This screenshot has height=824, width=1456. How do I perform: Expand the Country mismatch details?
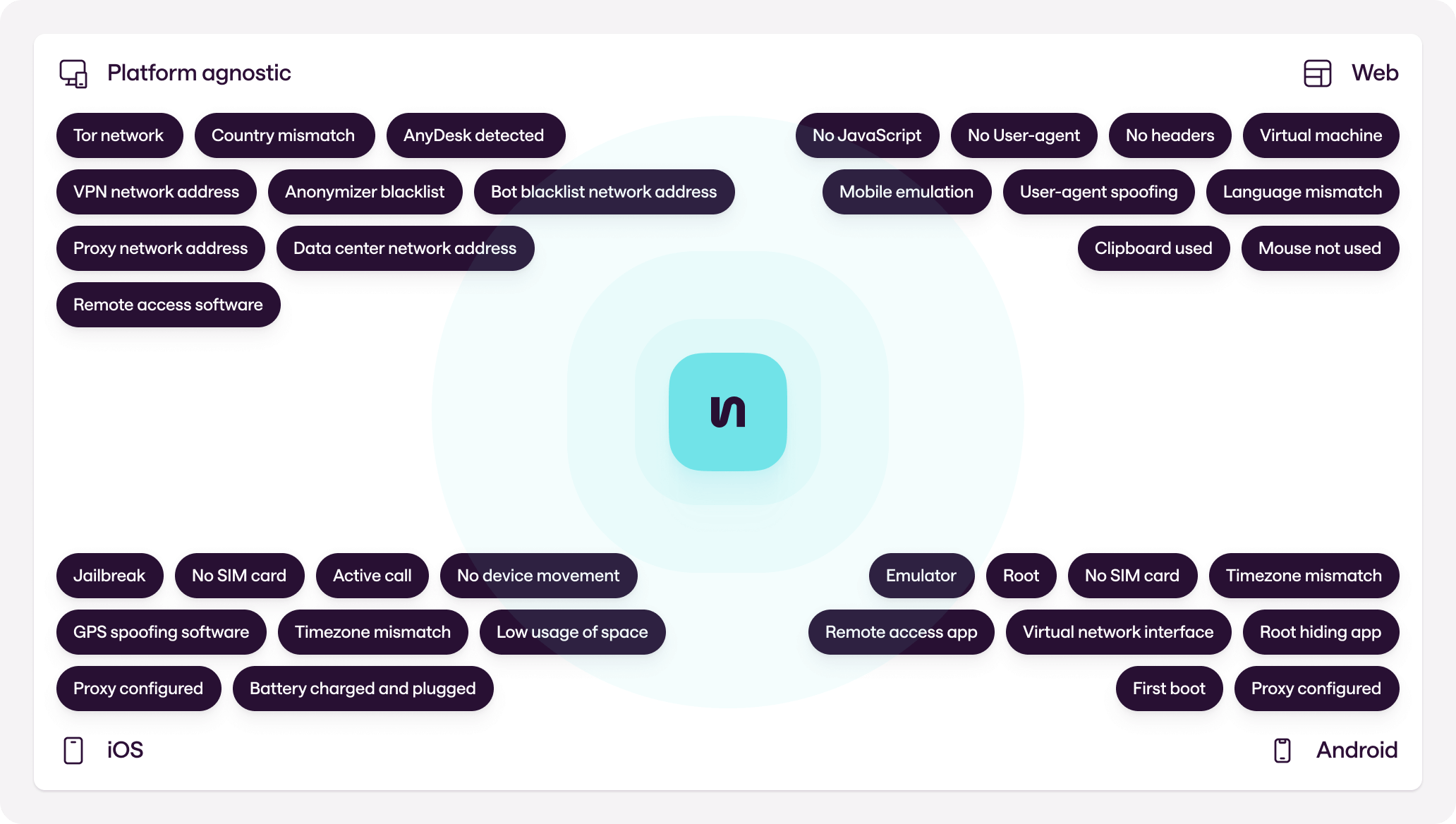(x=283, y=135)
